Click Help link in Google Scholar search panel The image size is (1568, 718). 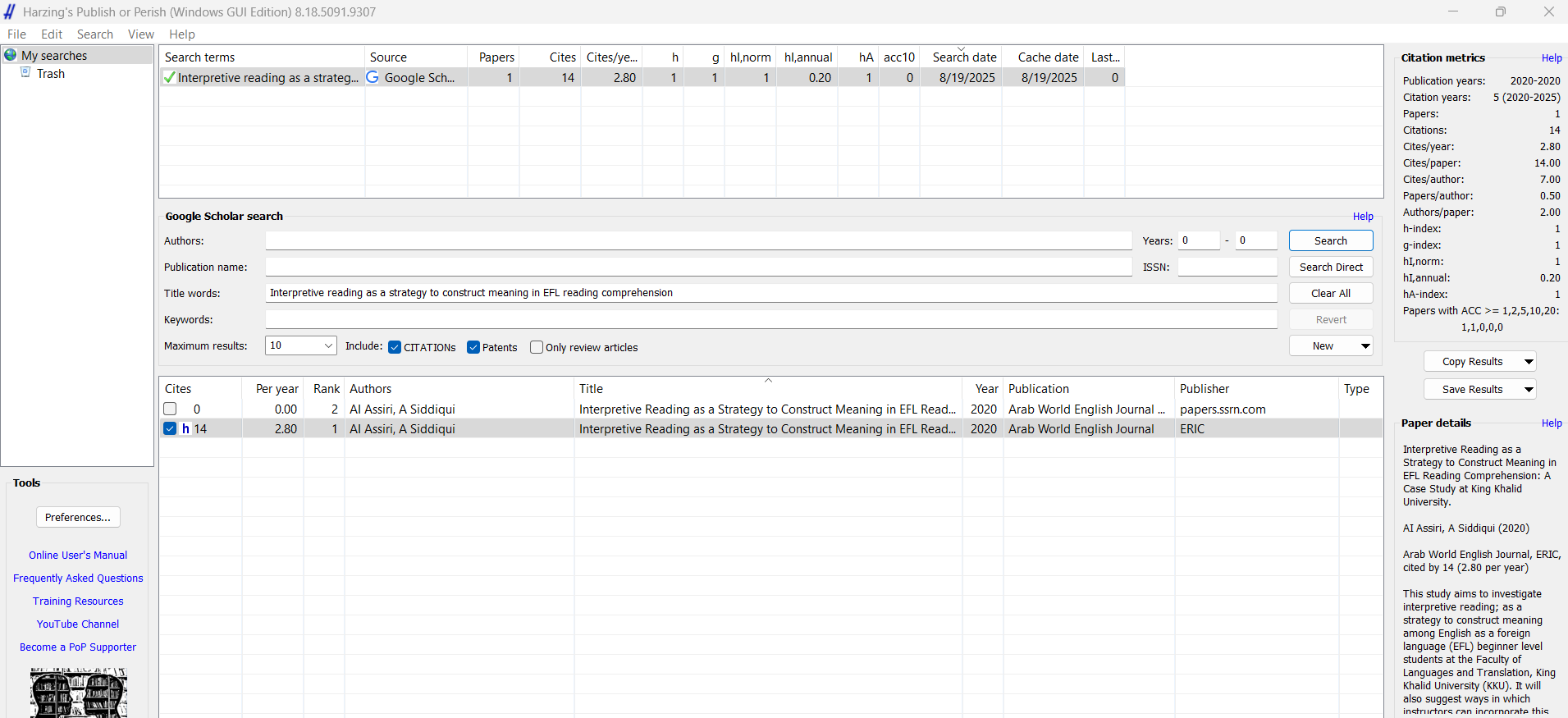tap(1363, 217)
